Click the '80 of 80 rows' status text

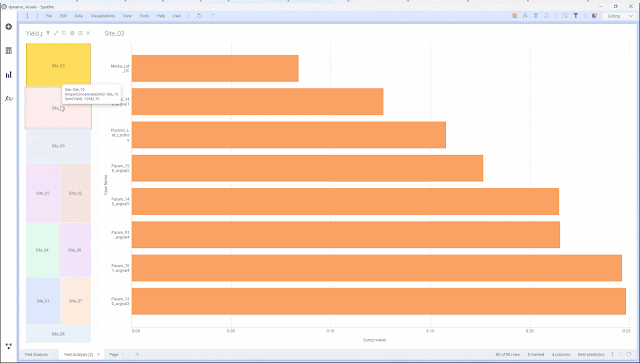point(508,354)
